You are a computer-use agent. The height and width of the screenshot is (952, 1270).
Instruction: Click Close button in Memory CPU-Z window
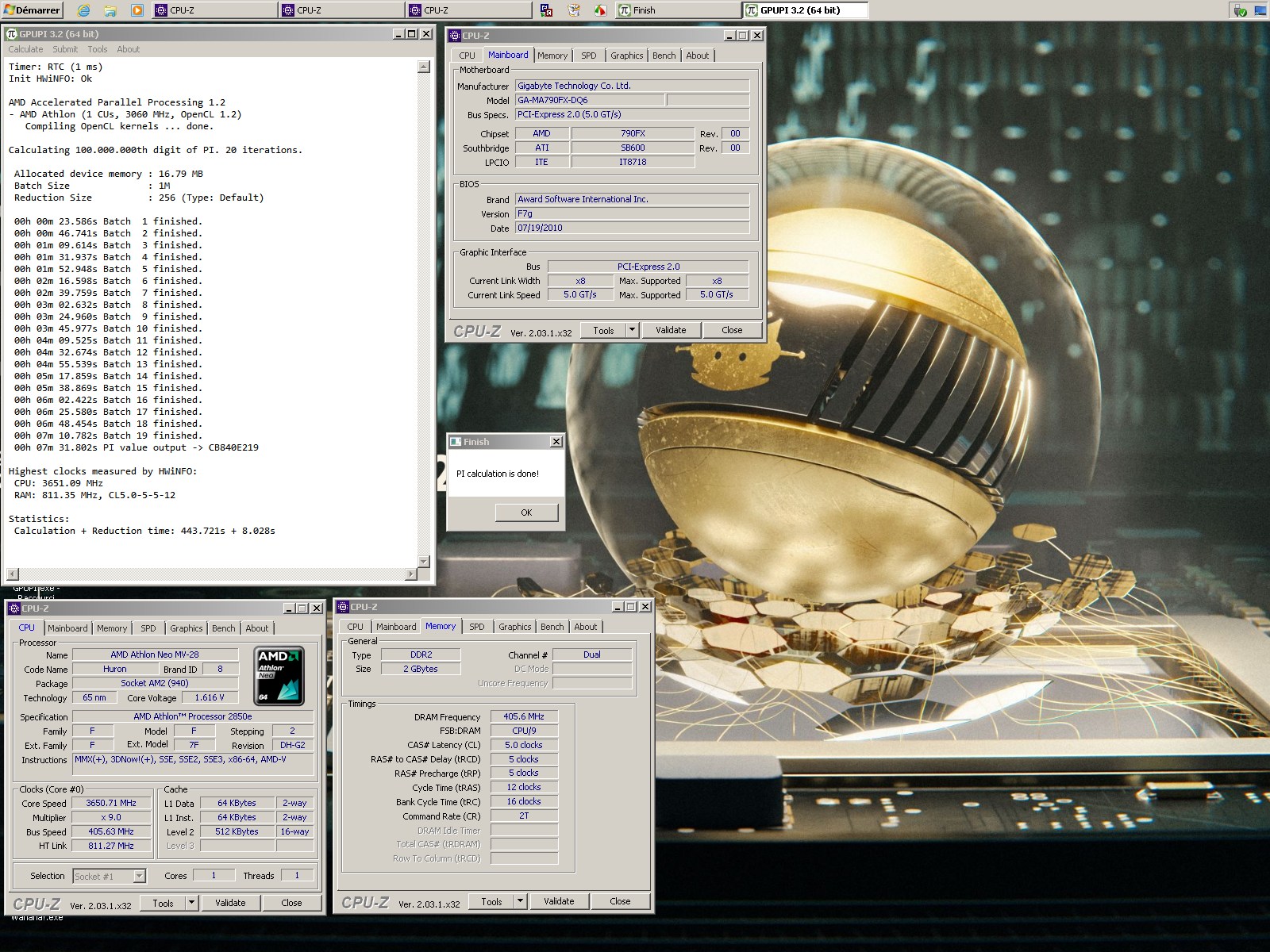pos(620,901)
